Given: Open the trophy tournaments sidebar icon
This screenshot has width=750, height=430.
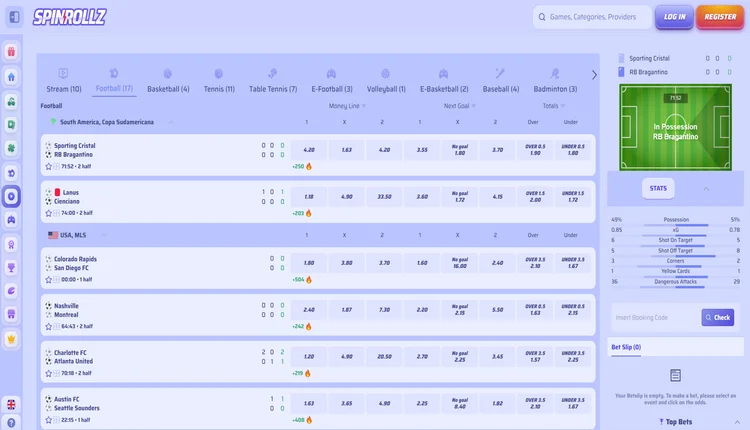Looking at the screenshot, I should tap(11, 268).
